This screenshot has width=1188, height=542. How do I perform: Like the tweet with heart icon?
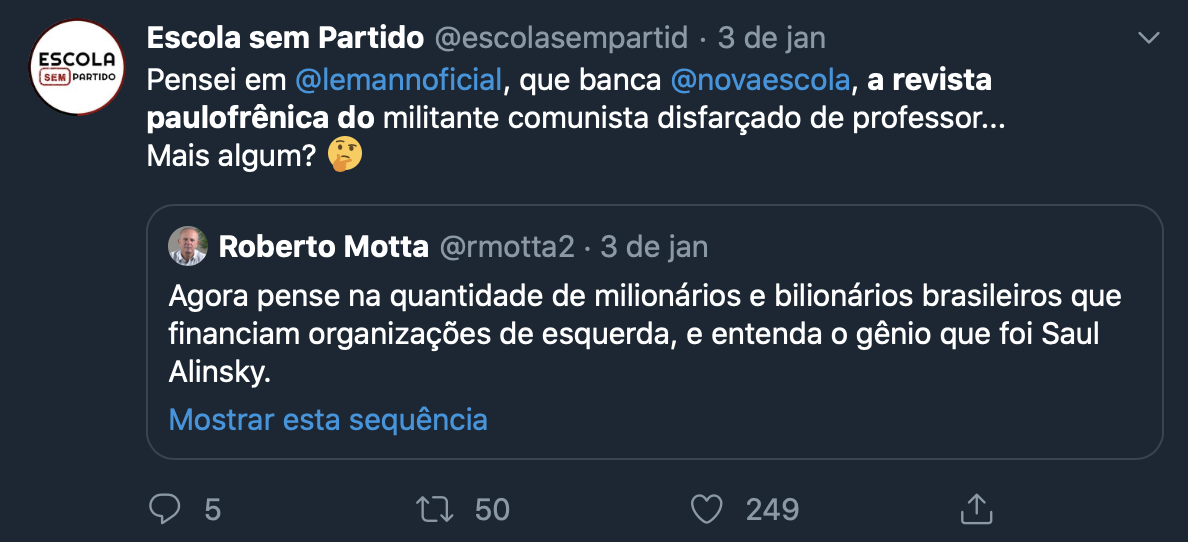coord(707,509)
